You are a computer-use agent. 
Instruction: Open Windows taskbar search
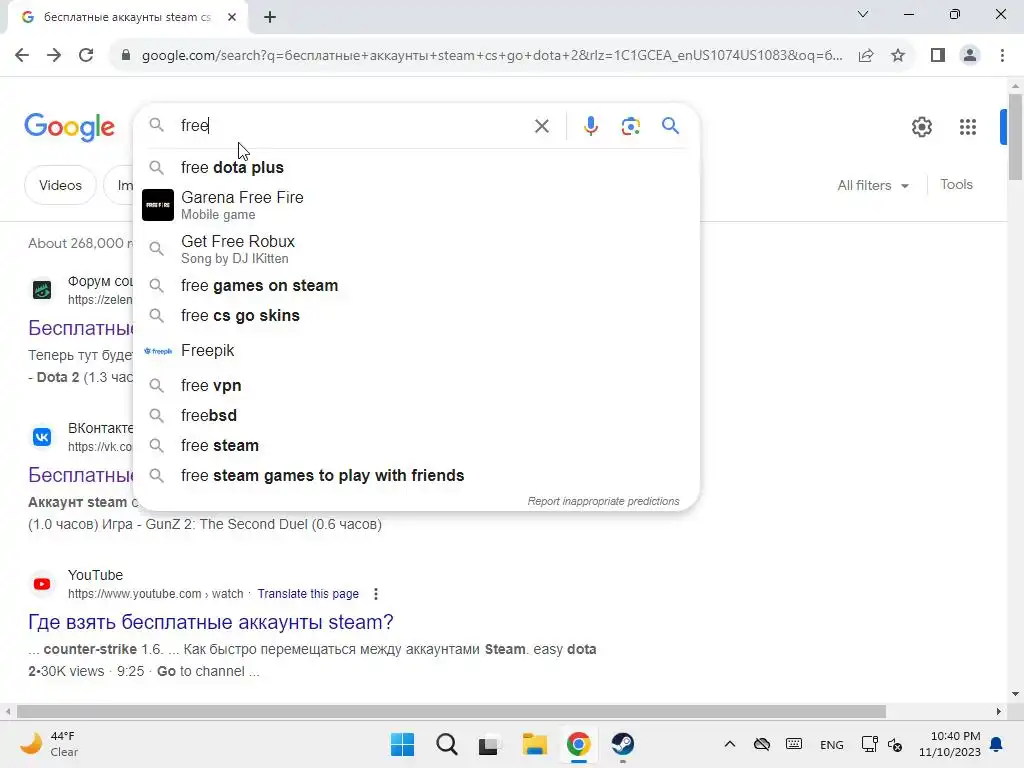click(x=447, y=744)
